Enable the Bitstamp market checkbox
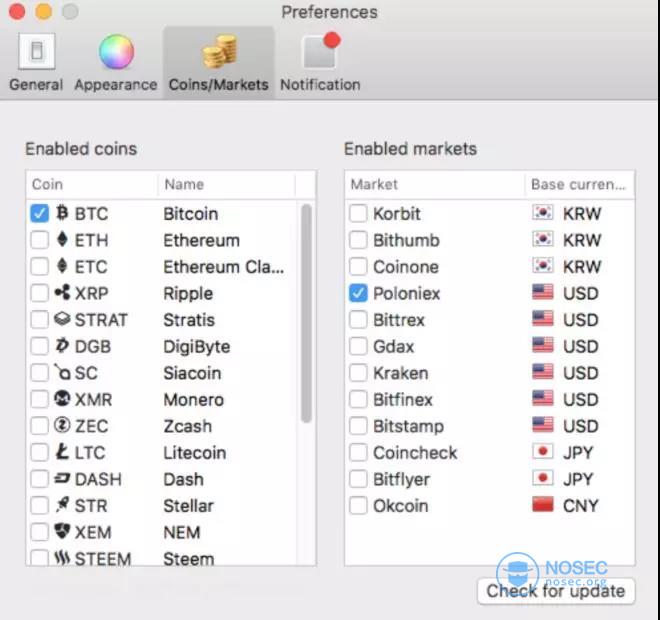 click(x=358, y=426)
